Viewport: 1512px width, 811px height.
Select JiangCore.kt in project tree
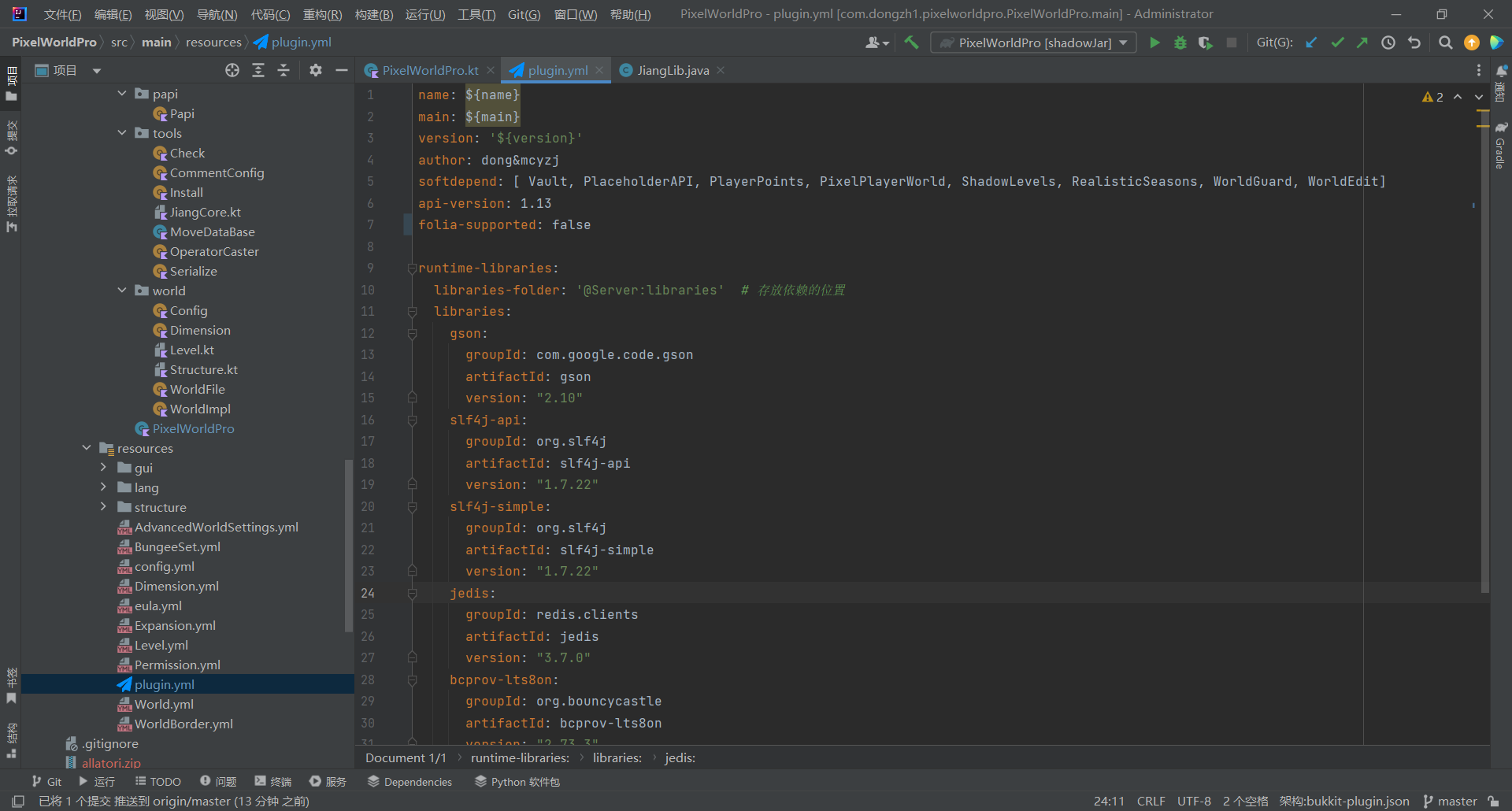tap(205, 212)
